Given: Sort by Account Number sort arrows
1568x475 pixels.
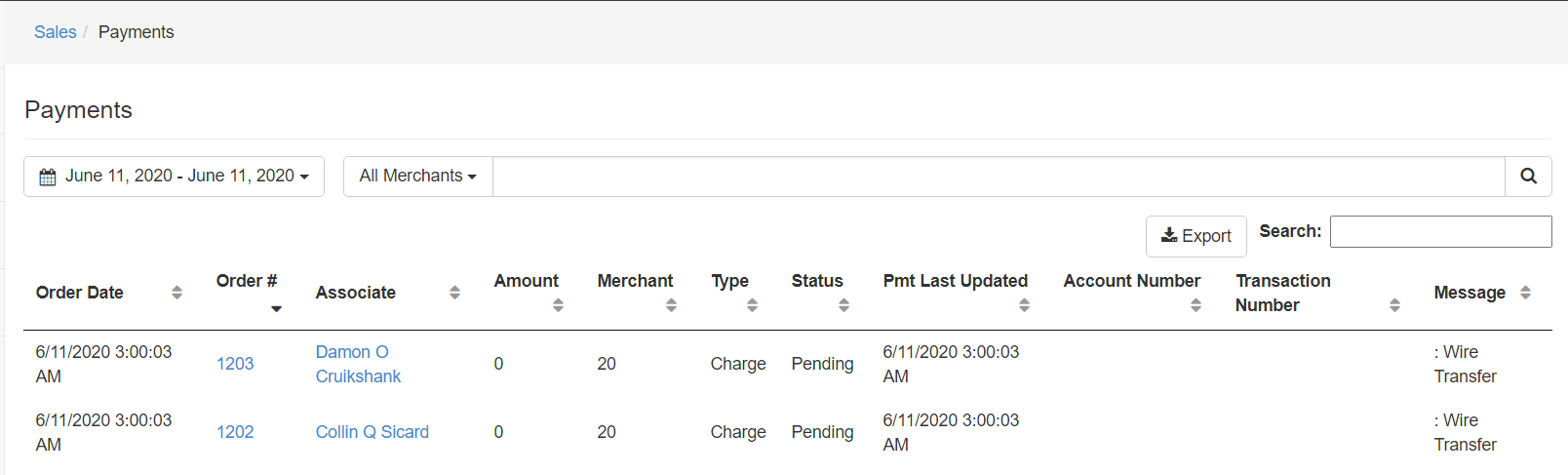Looking at the screenshot, I should coord(1196,305).
